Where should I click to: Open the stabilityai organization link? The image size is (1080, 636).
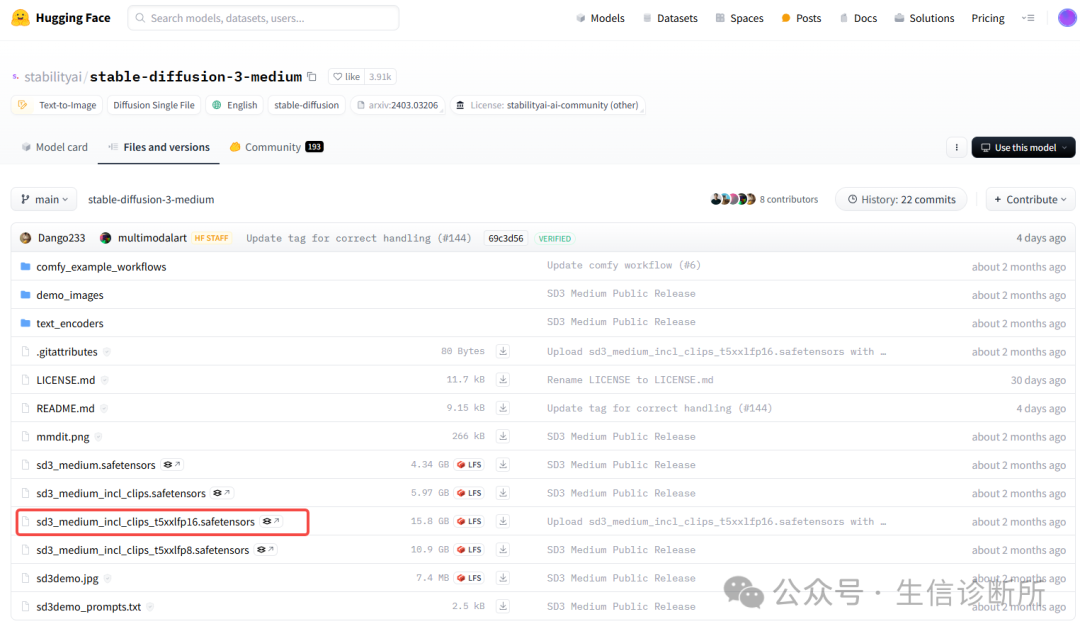tap(52, 76)
